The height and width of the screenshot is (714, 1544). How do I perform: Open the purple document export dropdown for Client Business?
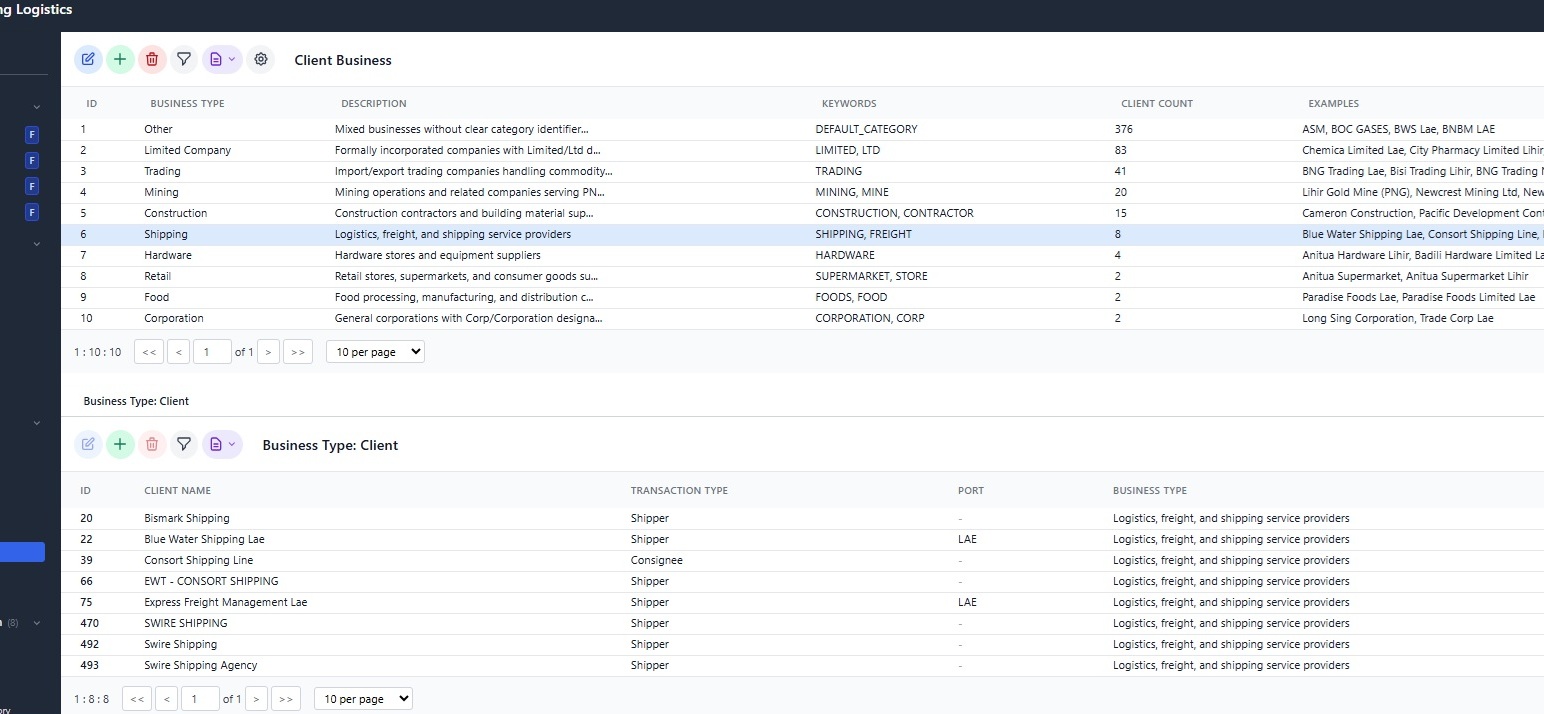222,60
